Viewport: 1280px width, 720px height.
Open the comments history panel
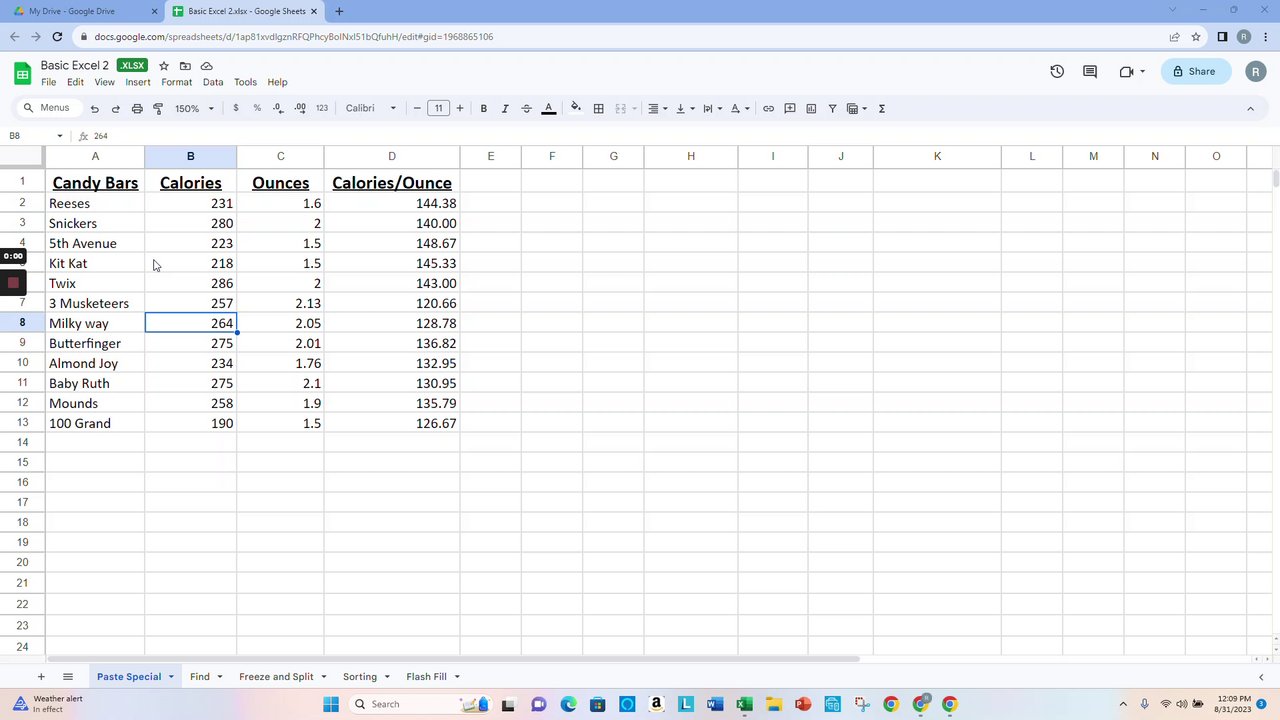pos(1090,71)
